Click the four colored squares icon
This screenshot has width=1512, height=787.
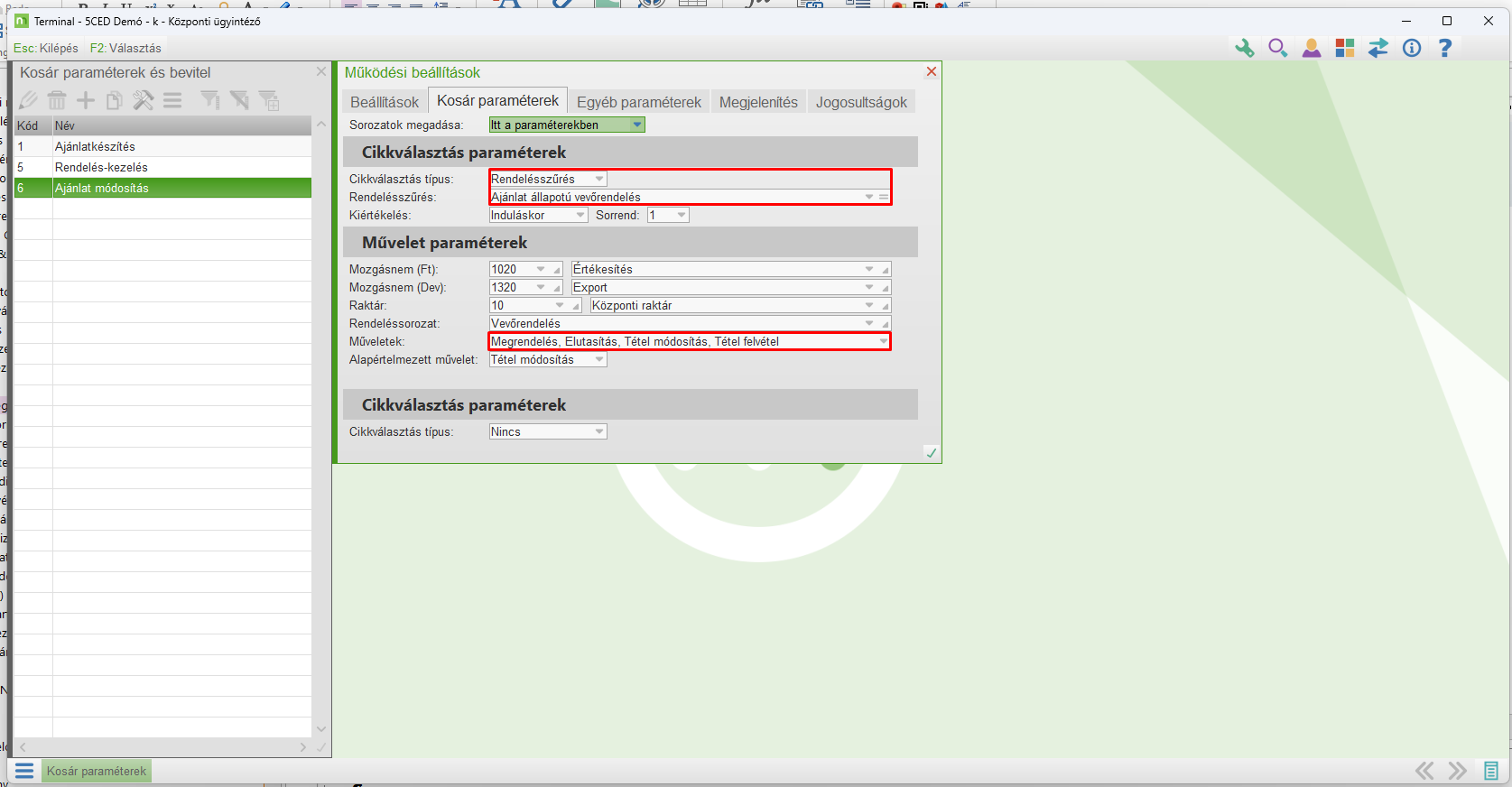pyautogui.click(x=1345, y=48)
